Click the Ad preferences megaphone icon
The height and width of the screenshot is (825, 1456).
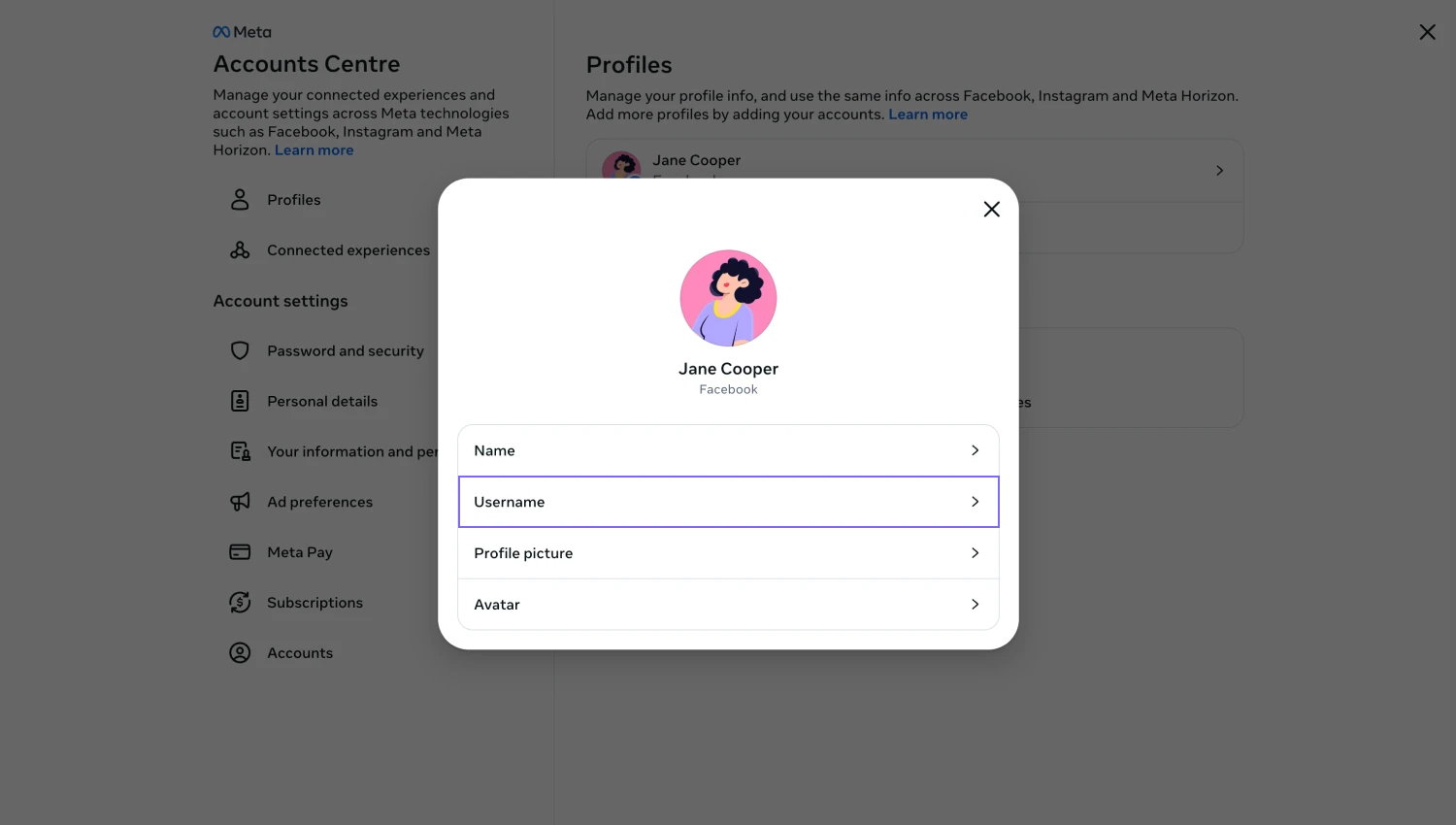(x=240, y=502)
